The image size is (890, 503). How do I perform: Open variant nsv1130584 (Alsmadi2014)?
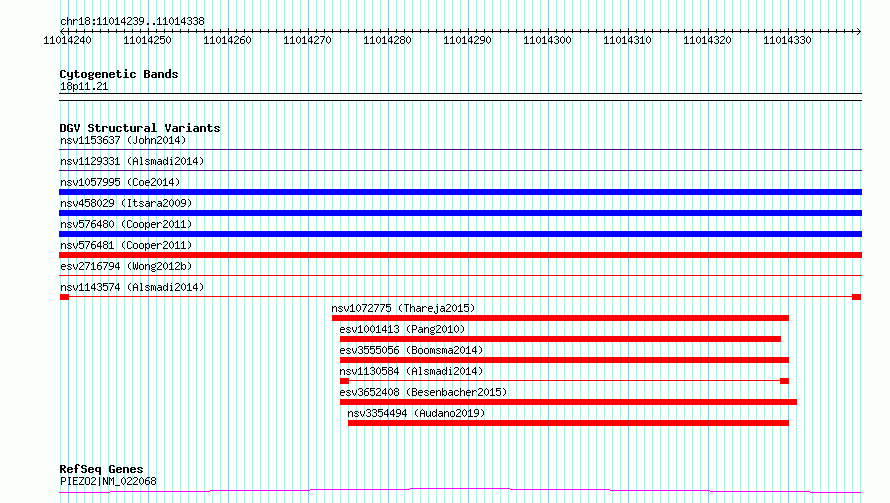[x=412, y=371]
